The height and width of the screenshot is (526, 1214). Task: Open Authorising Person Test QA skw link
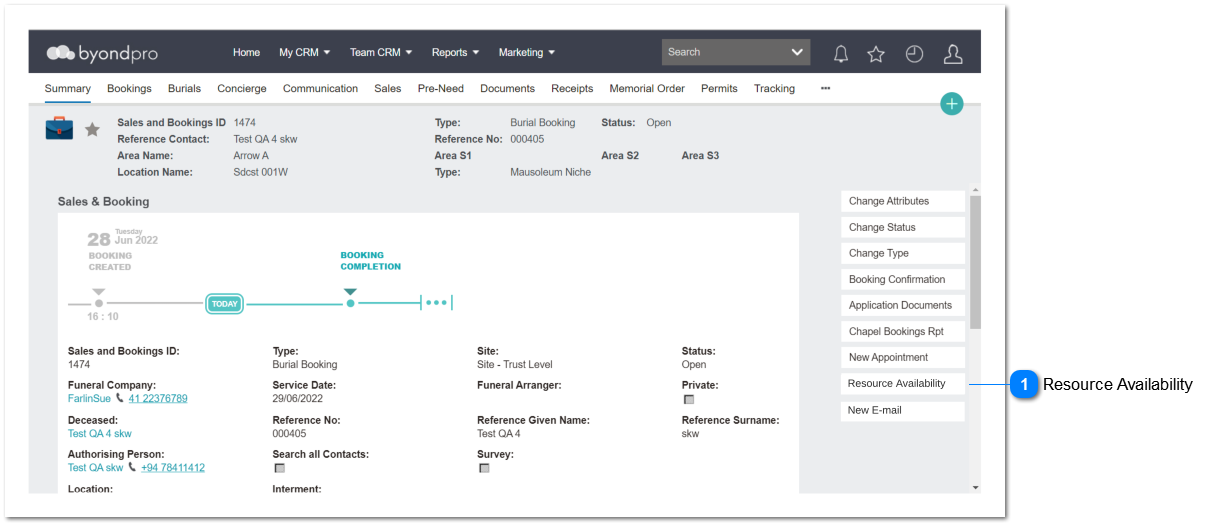96,467
